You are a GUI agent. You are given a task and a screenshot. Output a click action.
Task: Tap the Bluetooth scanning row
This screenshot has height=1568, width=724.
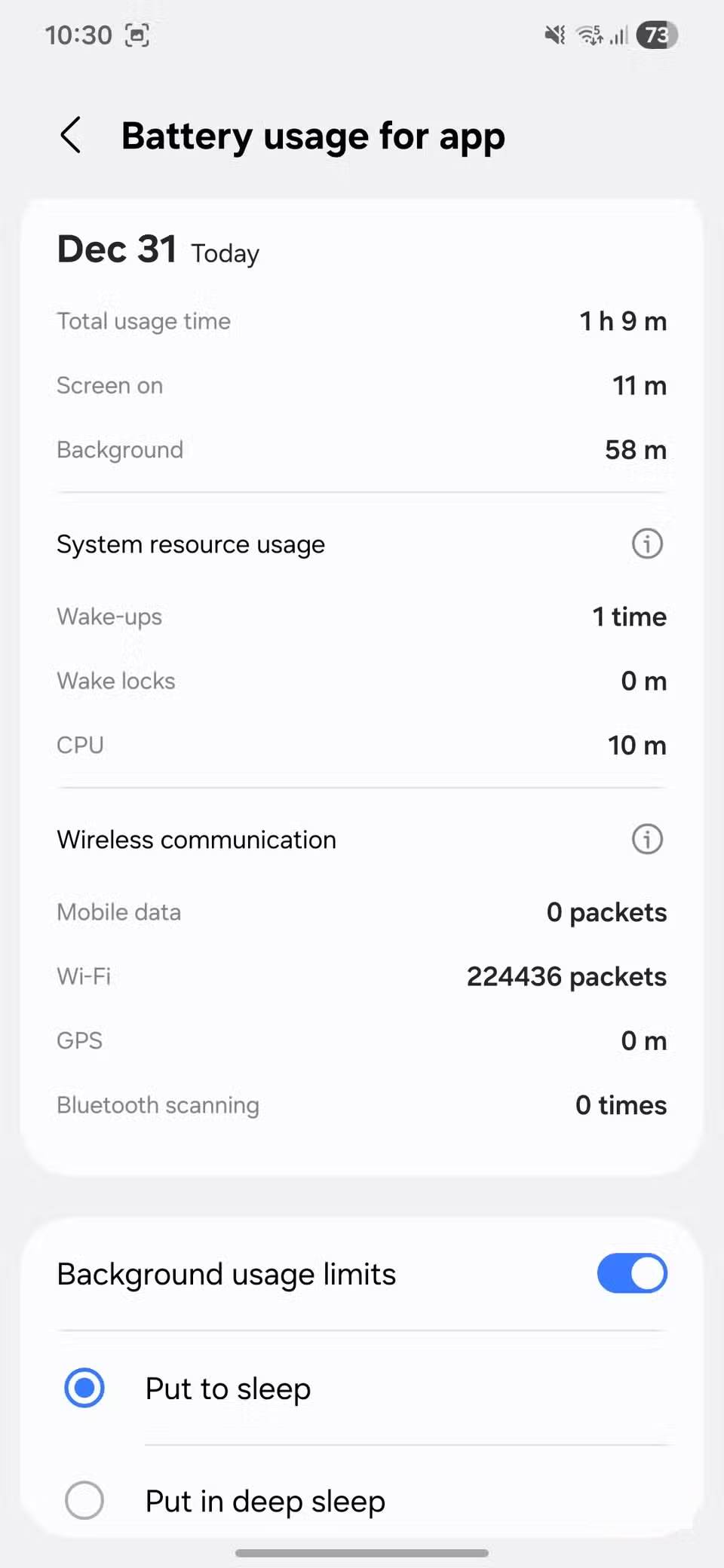coord(362,1105)
